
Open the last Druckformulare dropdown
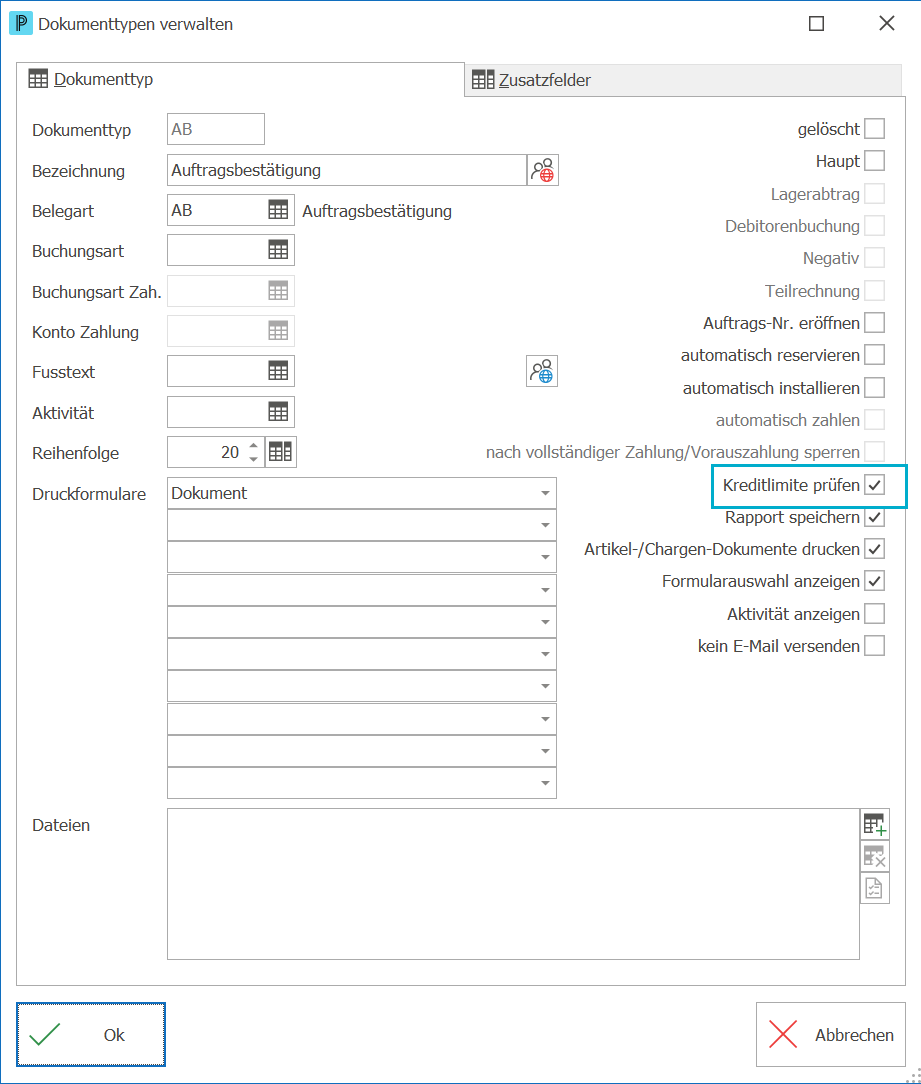362,783
